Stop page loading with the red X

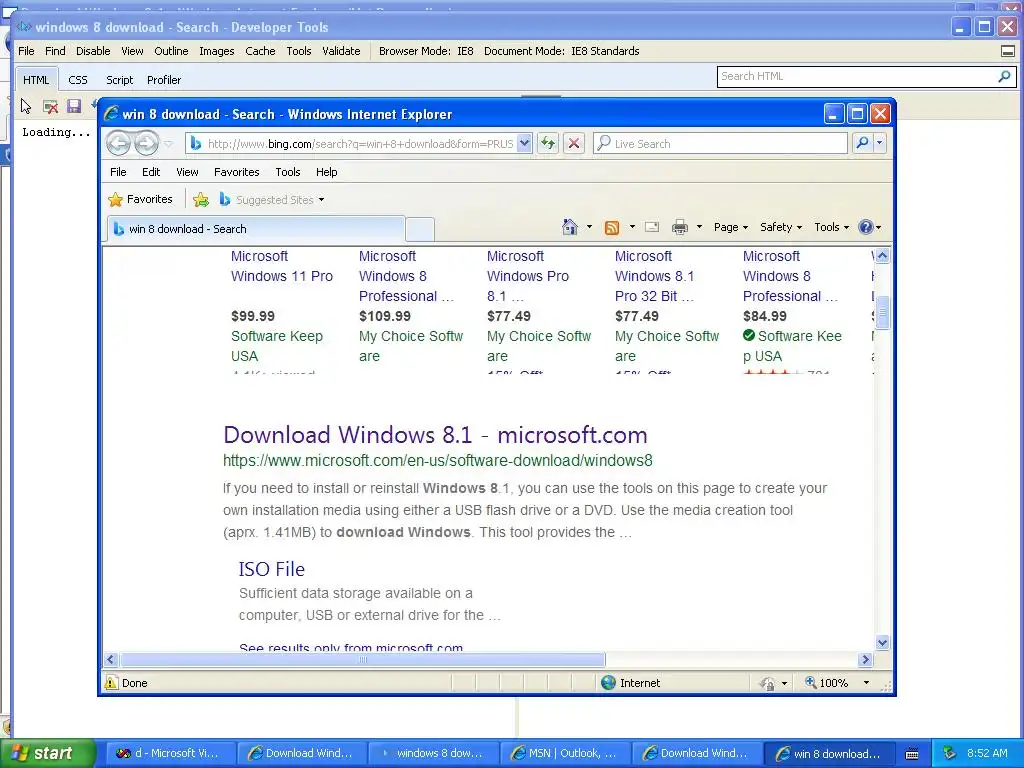point(574,143)
